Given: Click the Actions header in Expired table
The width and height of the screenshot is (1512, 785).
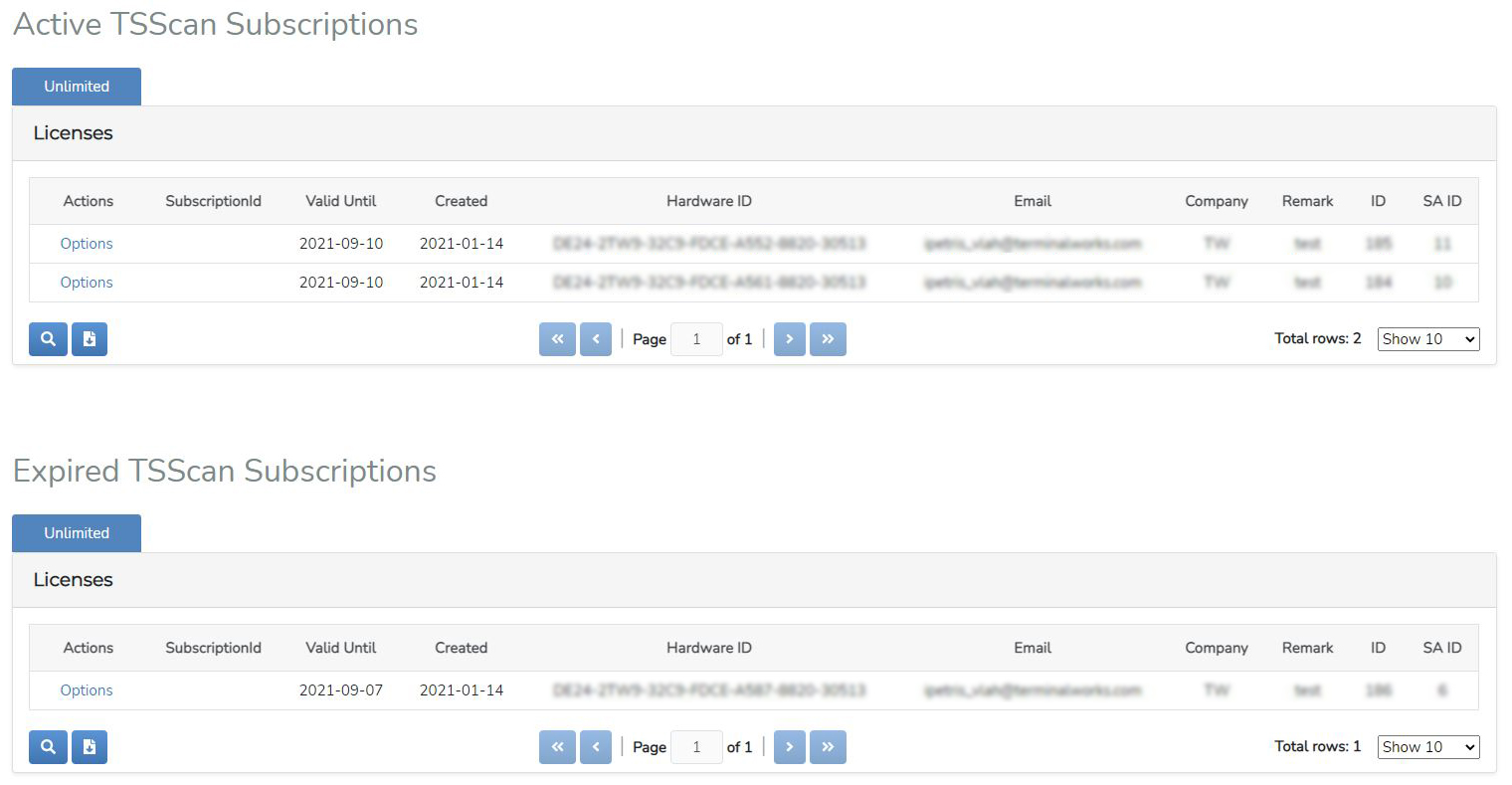Looking at the screenshot, I should tap(89, 648).
